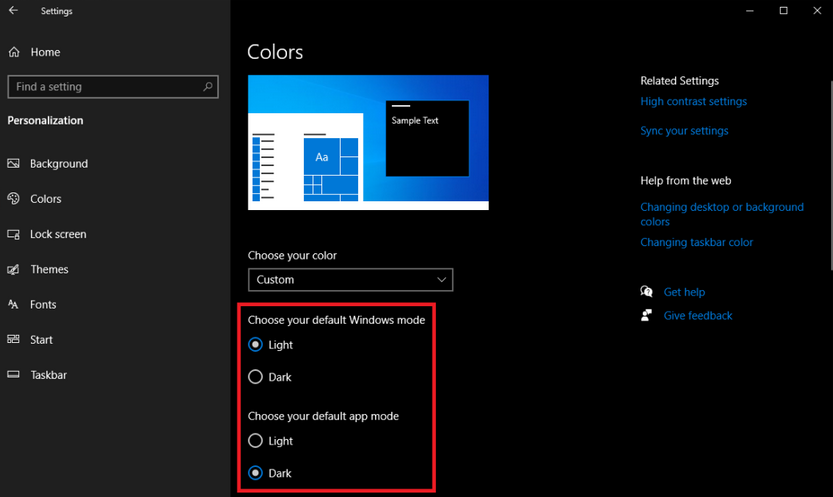Click the Background picture icon
This screenshot has height=497, width=833.
(13, 164)
